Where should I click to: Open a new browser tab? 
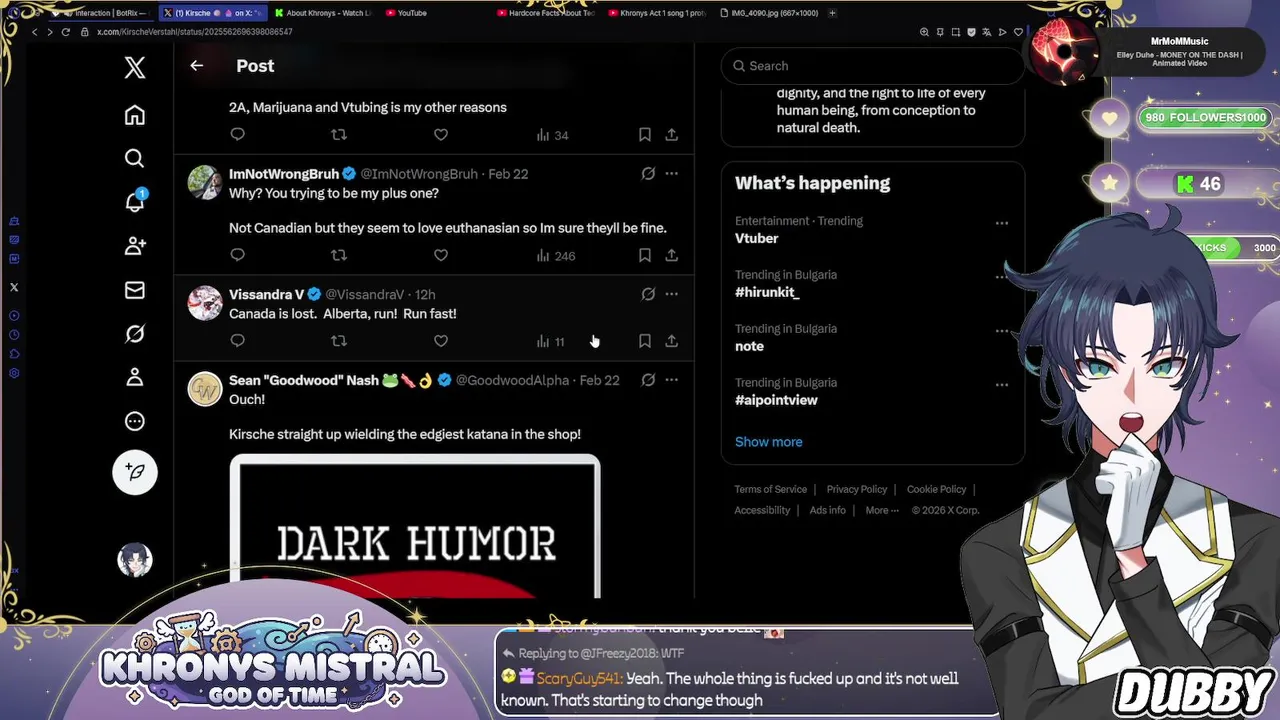[x=832, y=13]
